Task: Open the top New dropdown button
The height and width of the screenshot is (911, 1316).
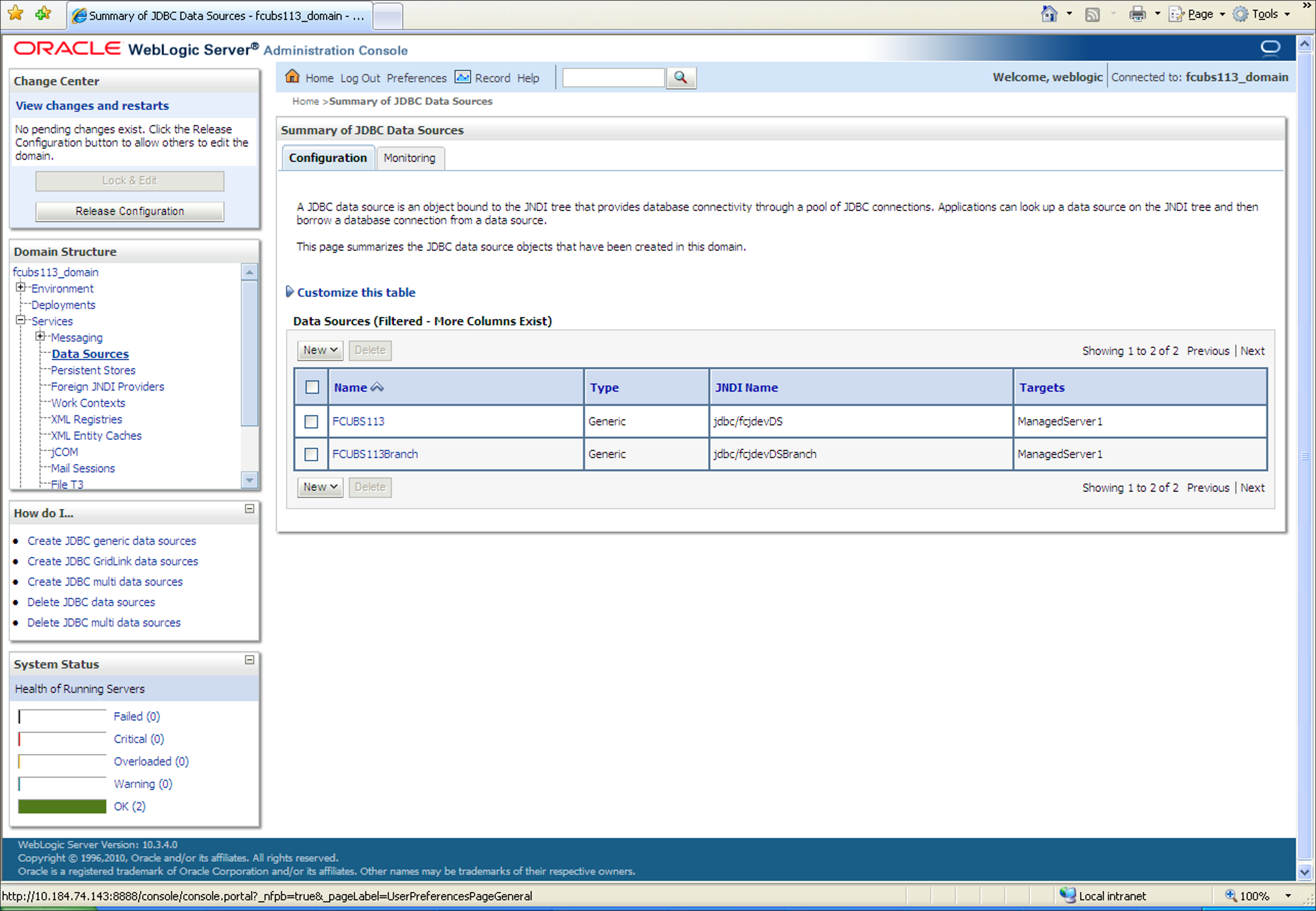Action: pos(319,350)
